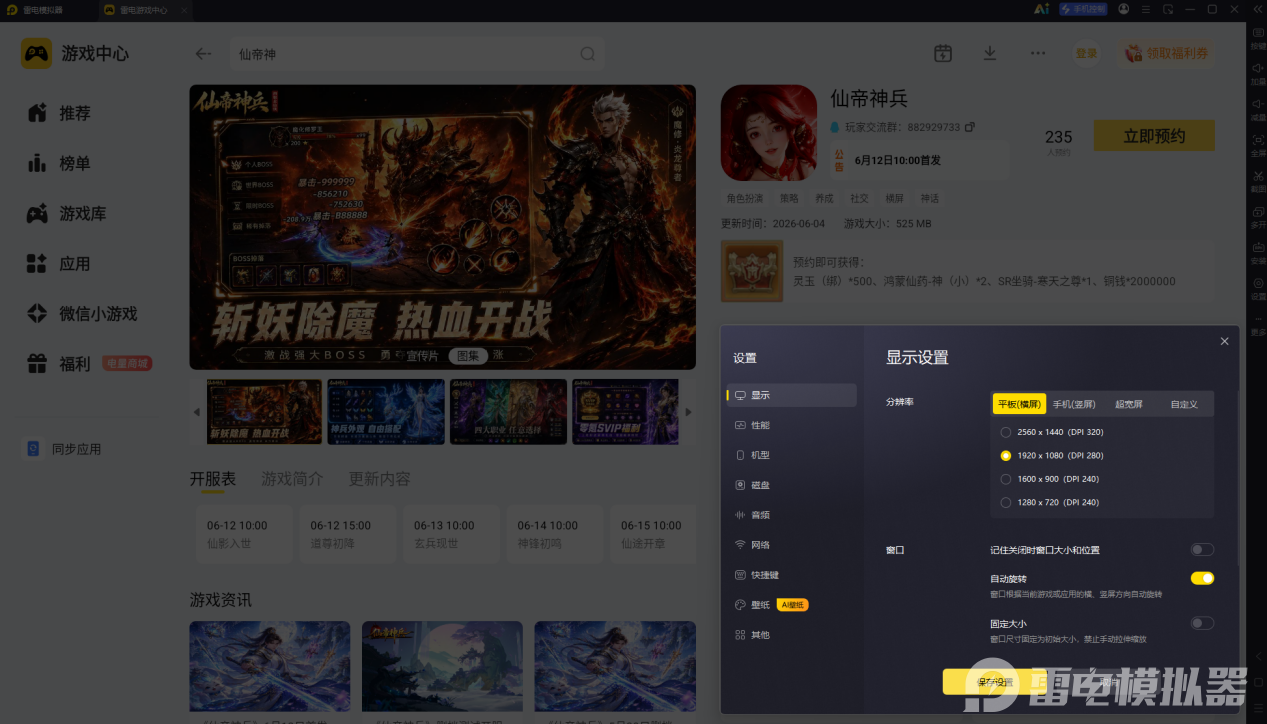1267x724 pixels.
Task: Select resolution 1920 x 1080 (DPI 280)
Action: (1052, 455)
